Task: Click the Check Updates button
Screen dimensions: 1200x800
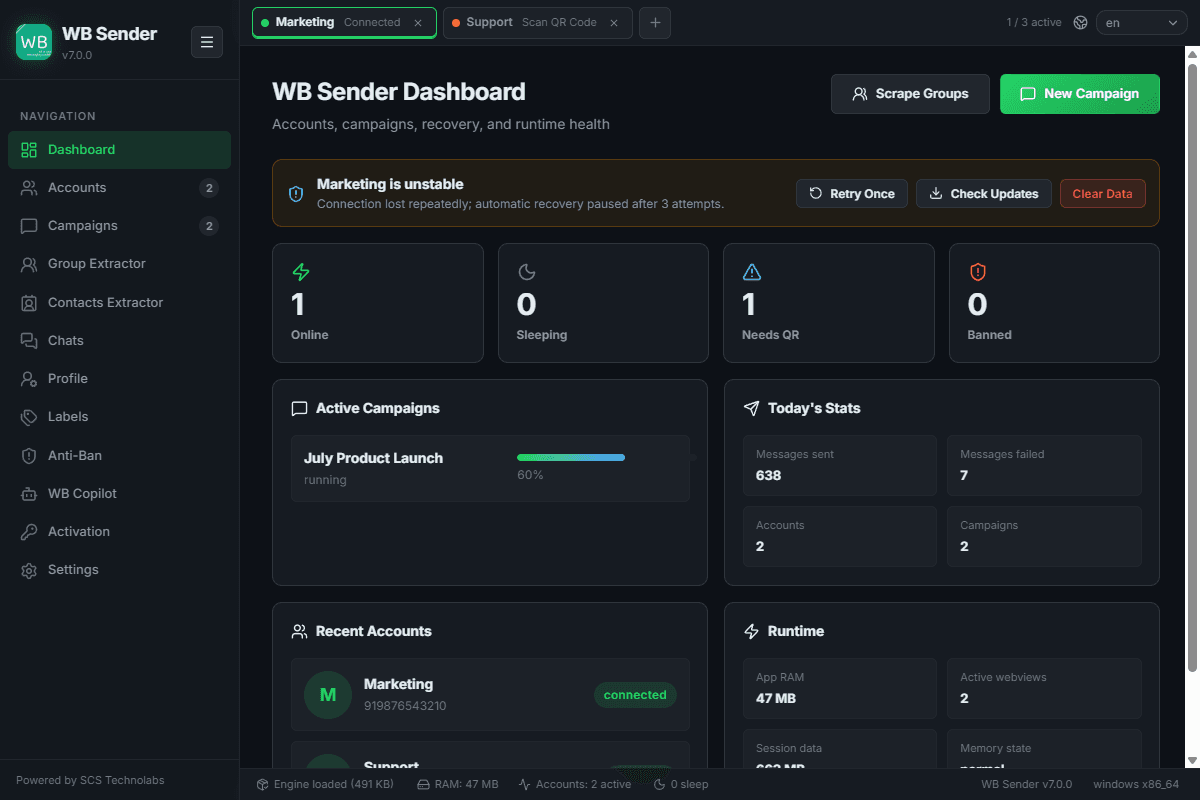Action: coord(984,194)
